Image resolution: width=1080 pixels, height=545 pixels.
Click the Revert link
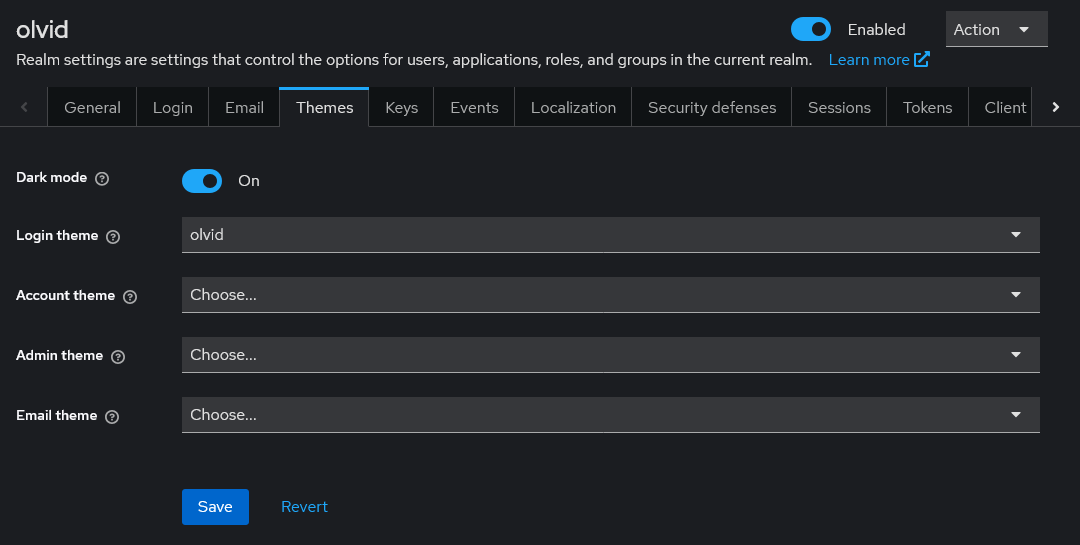304,507
